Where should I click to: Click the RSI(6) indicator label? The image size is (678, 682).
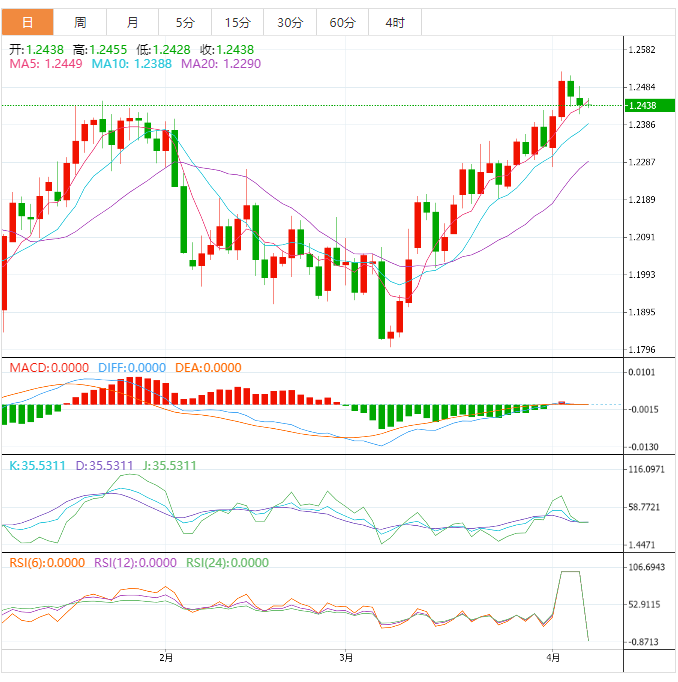[47, 562]
